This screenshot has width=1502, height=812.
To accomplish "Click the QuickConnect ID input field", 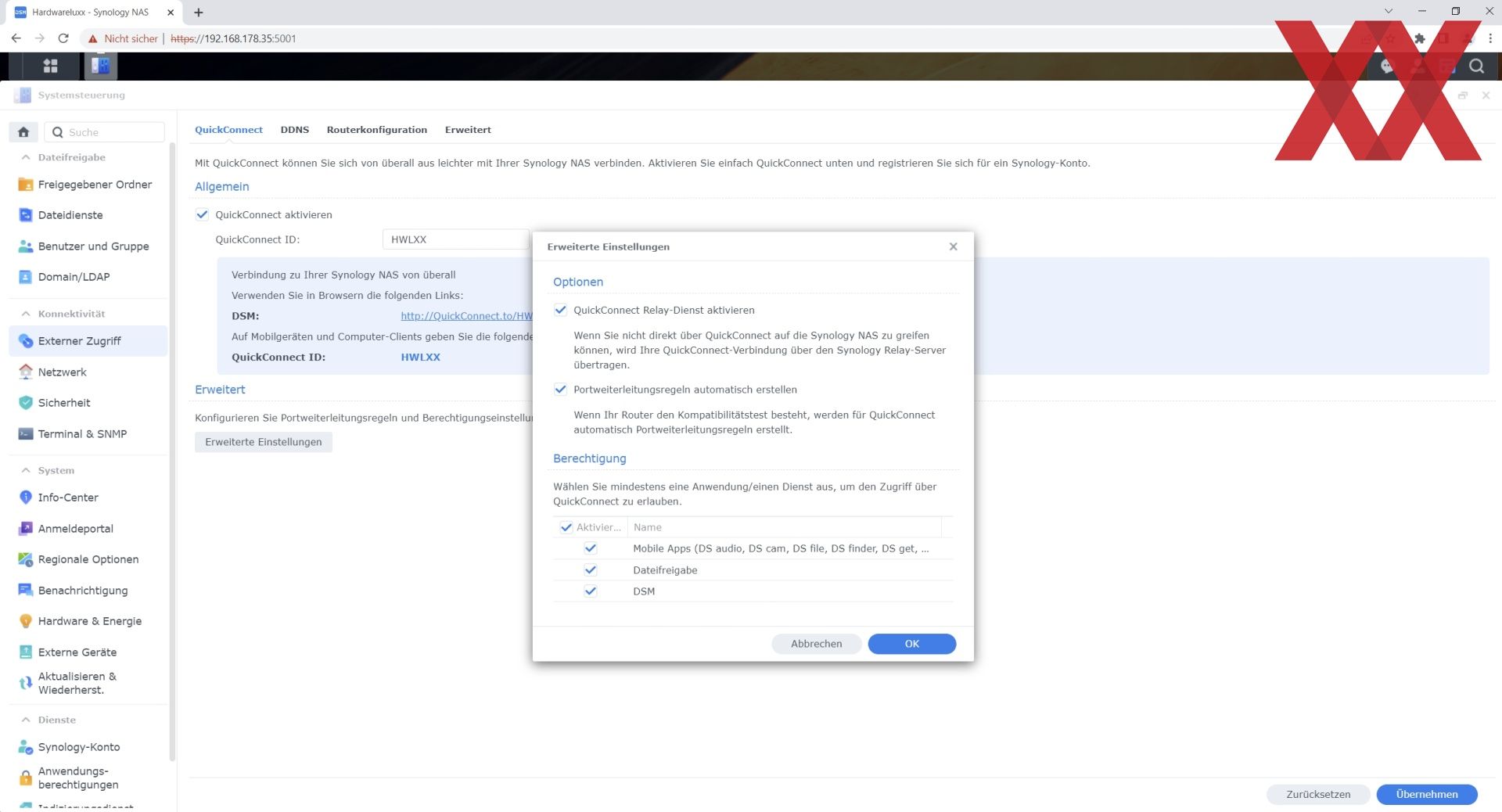I will (456, 239).
